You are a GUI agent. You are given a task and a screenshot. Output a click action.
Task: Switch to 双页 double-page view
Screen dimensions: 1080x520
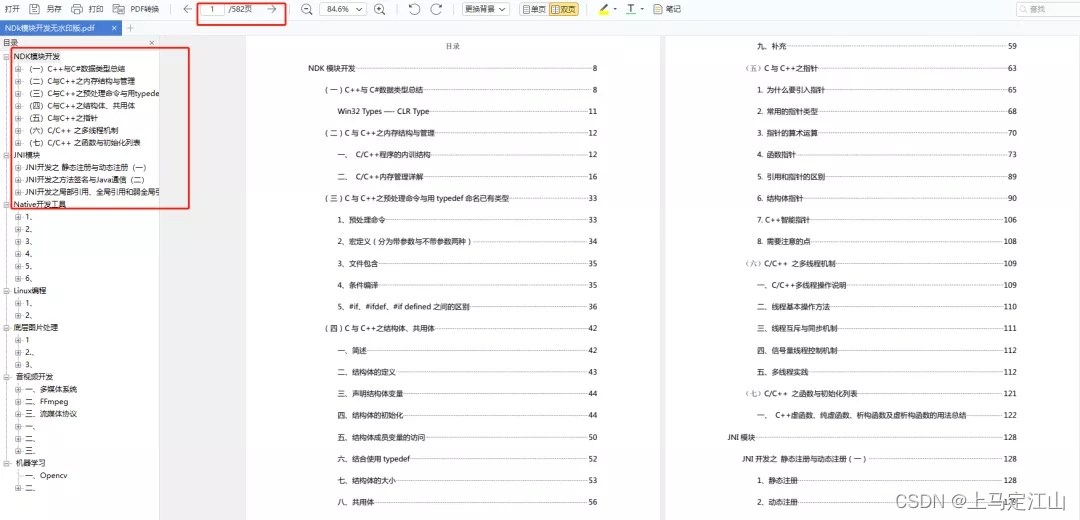(x=563, y=9)
